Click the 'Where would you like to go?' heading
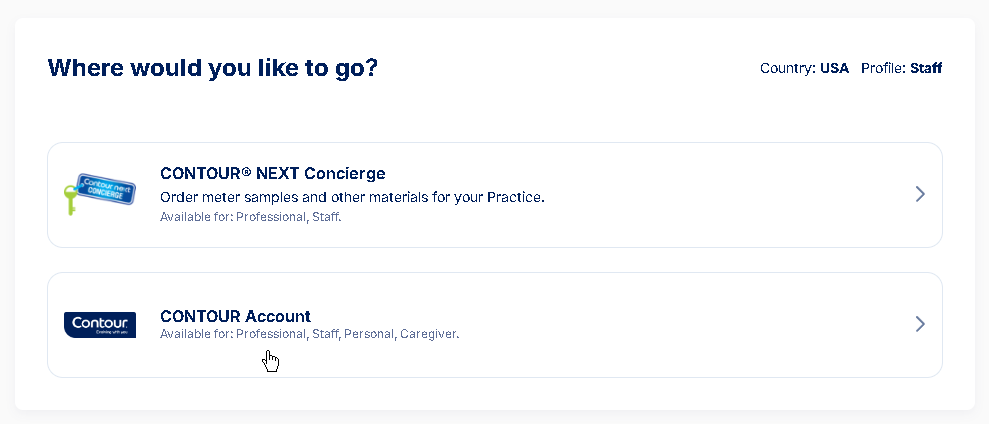989x424 pixels. (213, 68)
